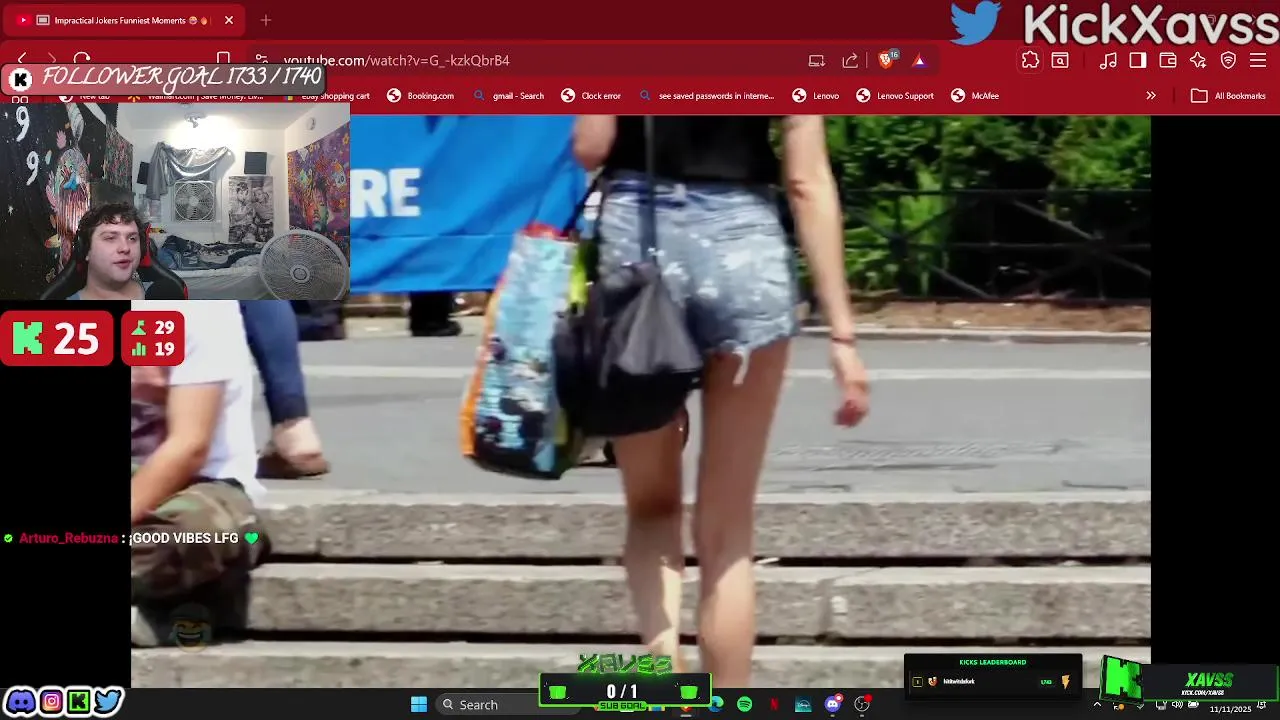The image size is (1280, 720).
Task: Open the Lenovo bookmark
Action: coord(816,96)
